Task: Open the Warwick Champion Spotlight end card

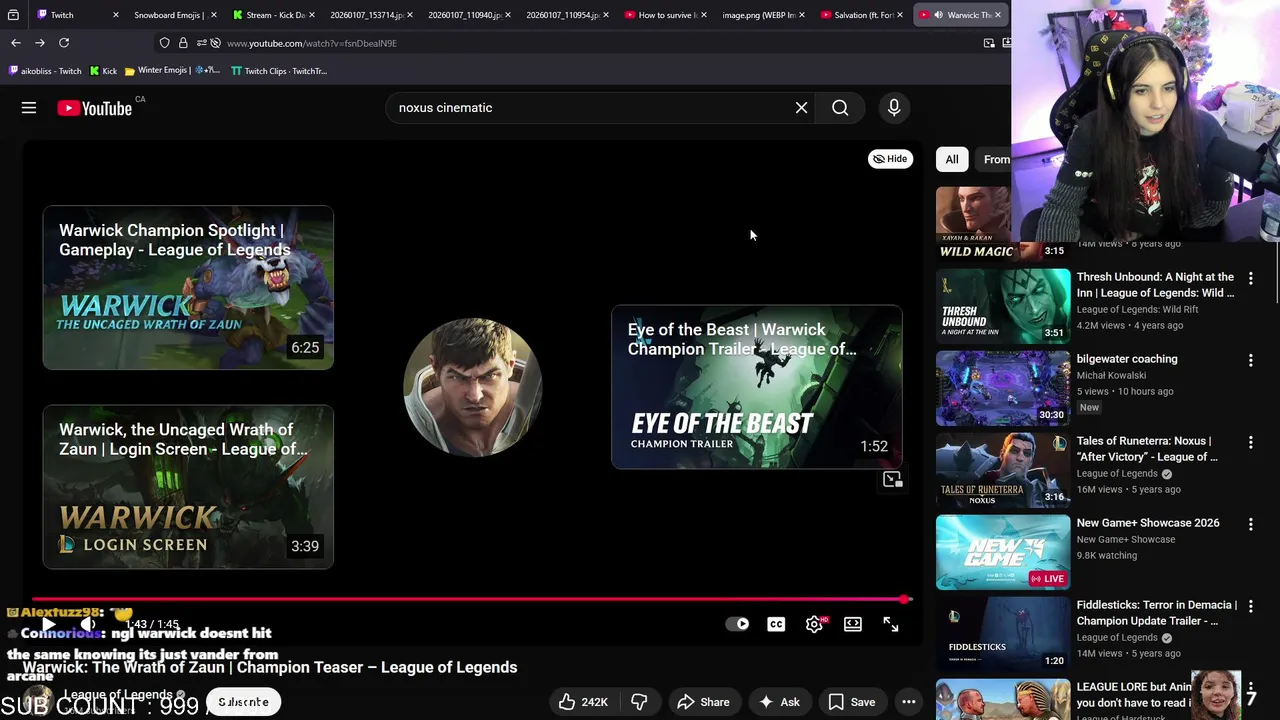Action: pyautogui.click(x=188, y=288)
